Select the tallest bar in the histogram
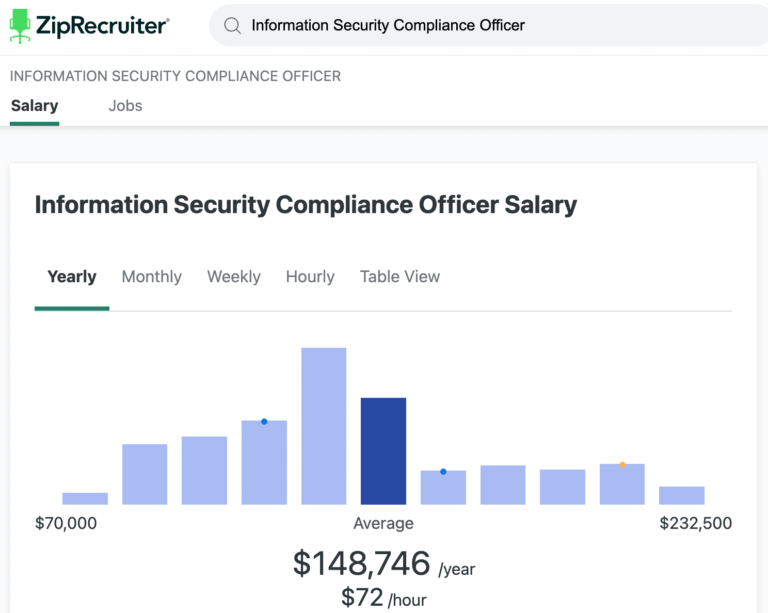This screenshot has height=613, width=768. (x=324, y=426)
